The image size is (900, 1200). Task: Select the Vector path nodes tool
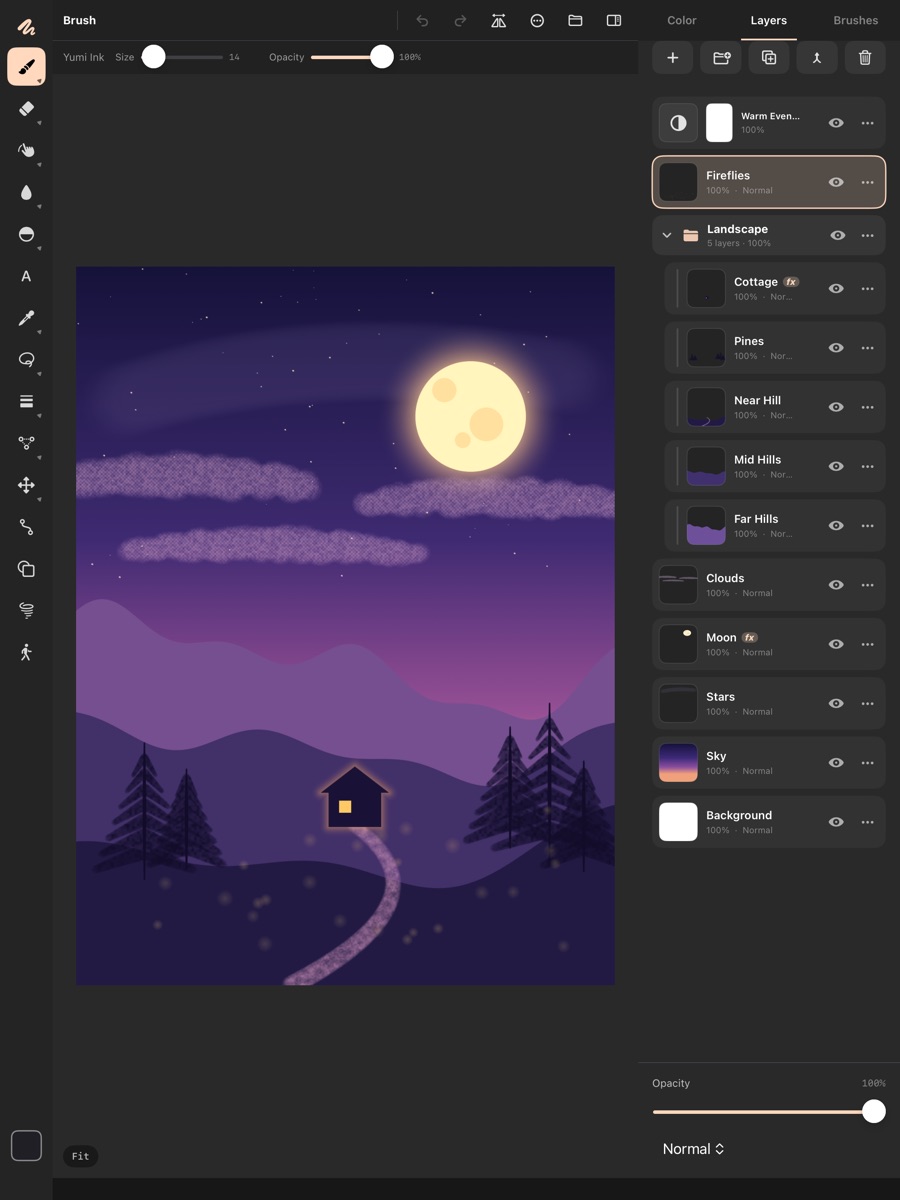(26, 443)
